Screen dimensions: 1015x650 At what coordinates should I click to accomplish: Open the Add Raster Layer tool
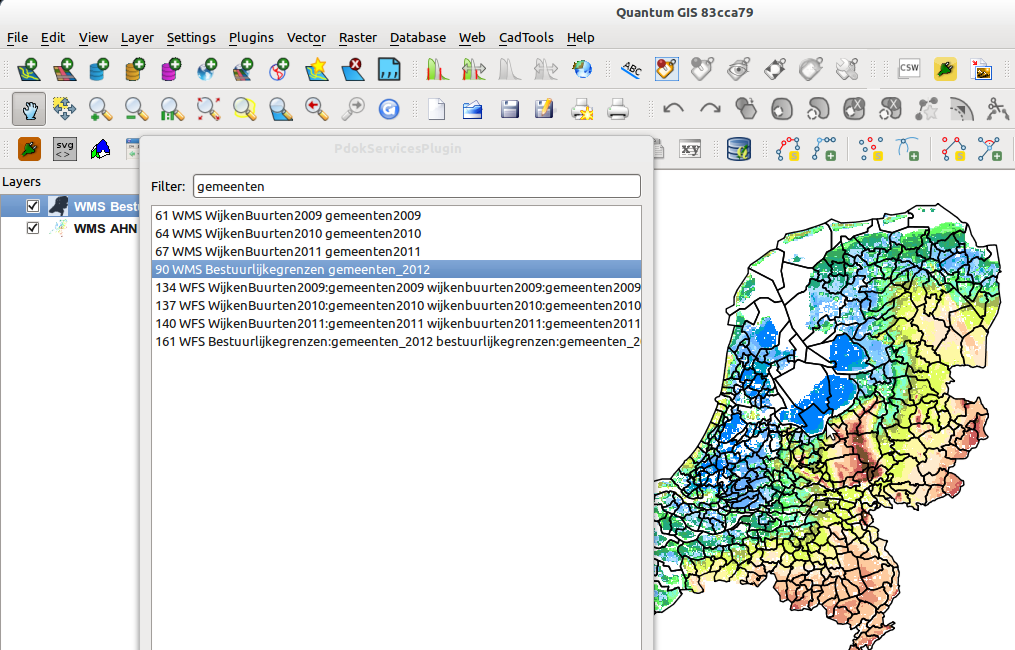(x=64, y=69)
